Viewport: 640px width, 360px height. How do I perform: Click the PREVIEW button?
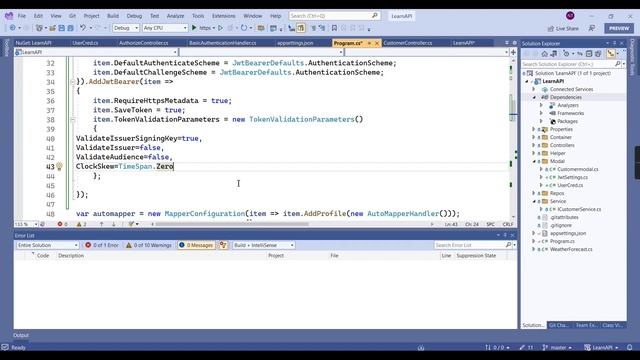(619, 28)
